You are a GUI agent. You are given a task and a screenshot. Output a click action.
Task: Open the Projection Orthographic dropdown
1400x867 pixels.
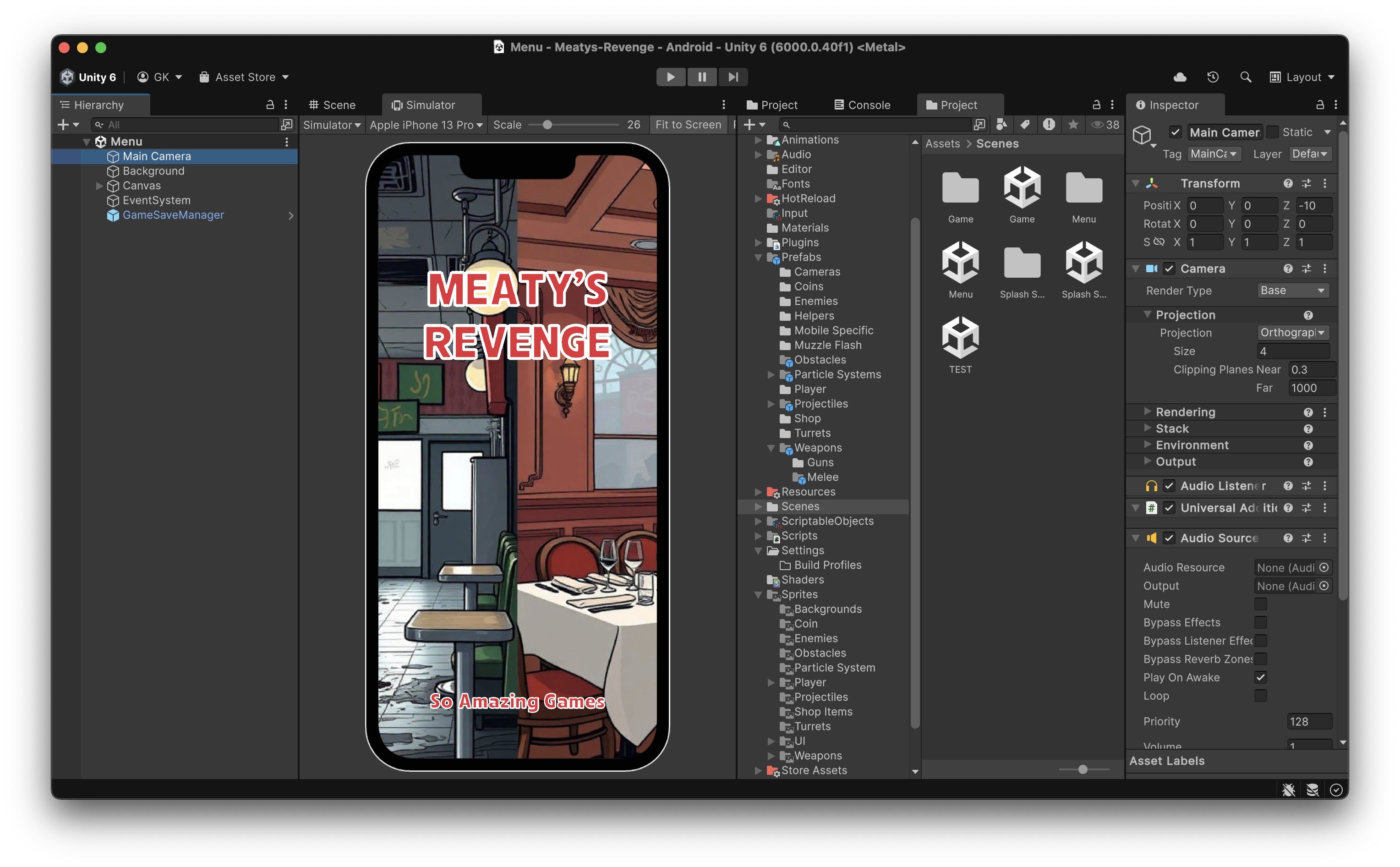tap(1293, 333)
